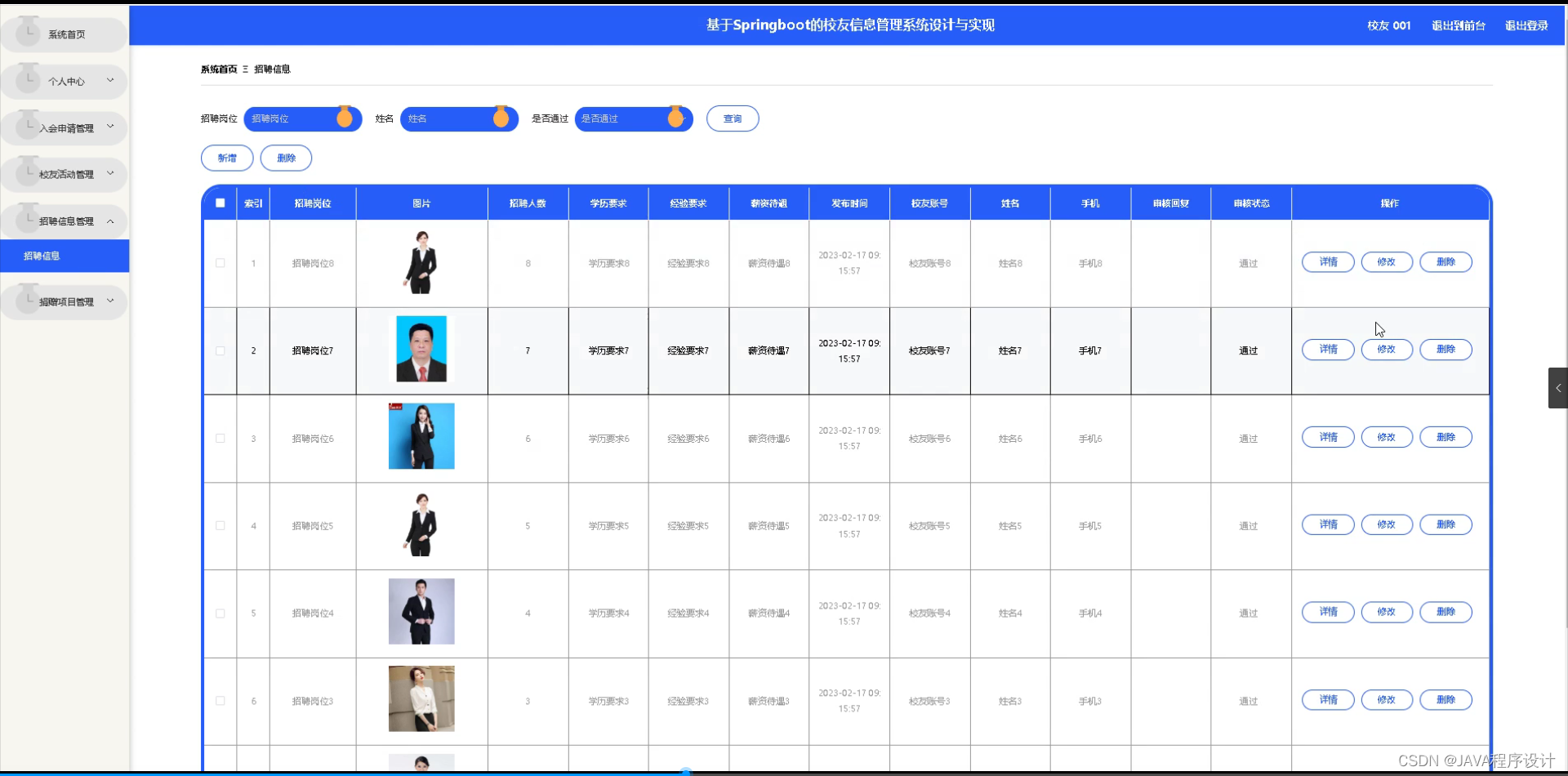1568x776 pixels.
Task: Click 删除 for 招聘岗位6 row
Action: [x=1445, y=437]
